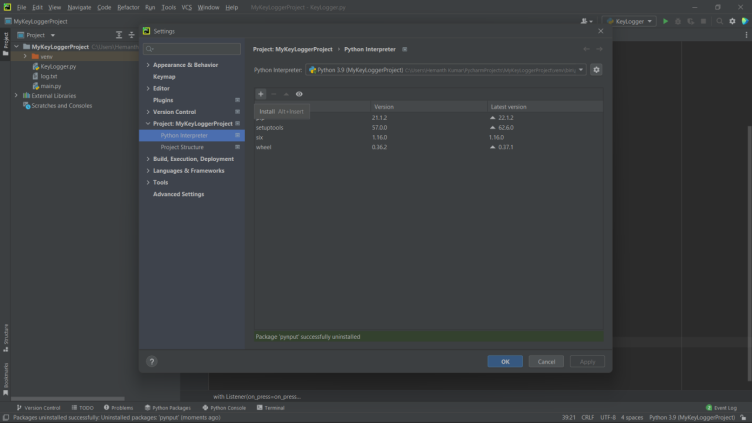Image resolution: width=753 pixels, height=424 pixels.
Task: Select Project Structure settings item
Action: [x=182, y=147]
